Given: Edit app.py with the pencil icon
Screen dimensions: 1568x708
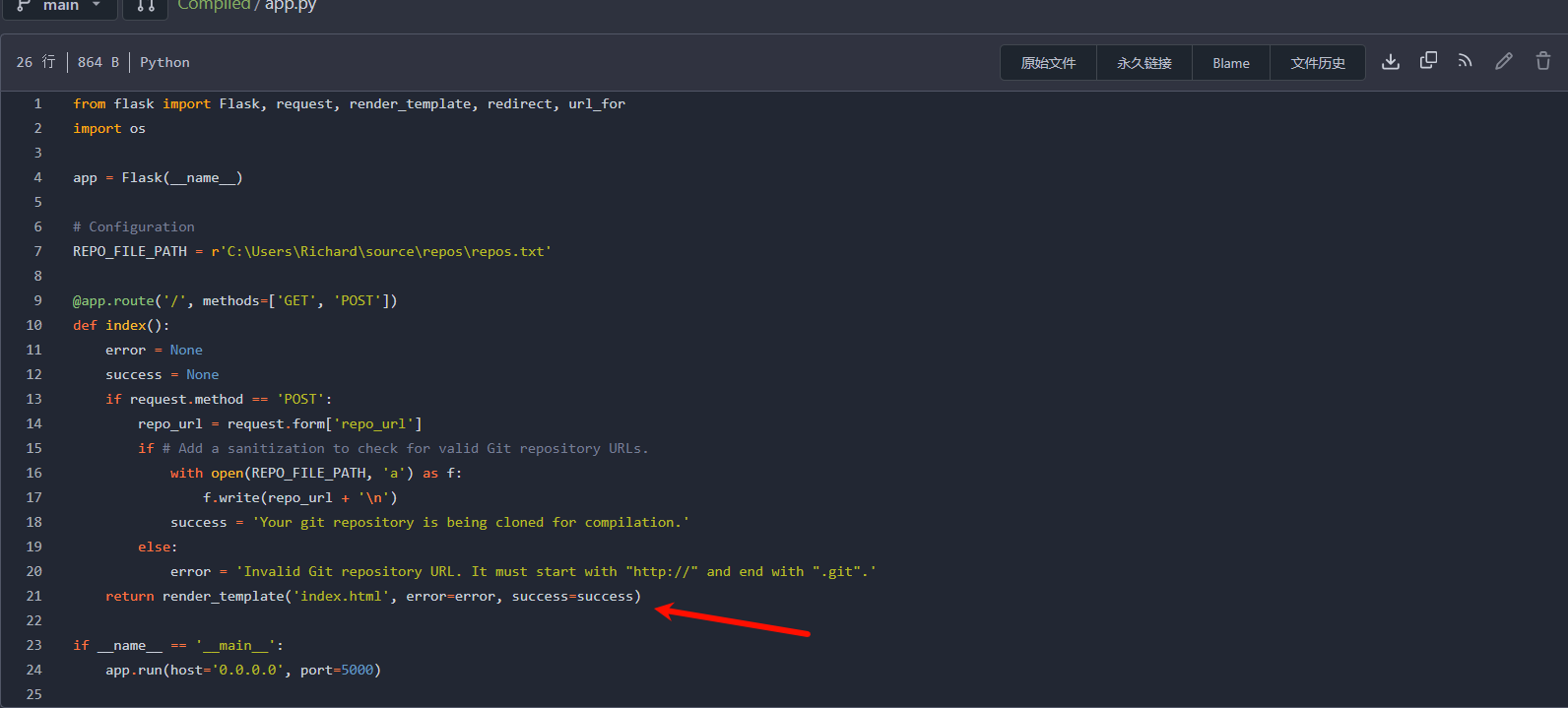Looking at the screenshot, I should click(1504, 61).
